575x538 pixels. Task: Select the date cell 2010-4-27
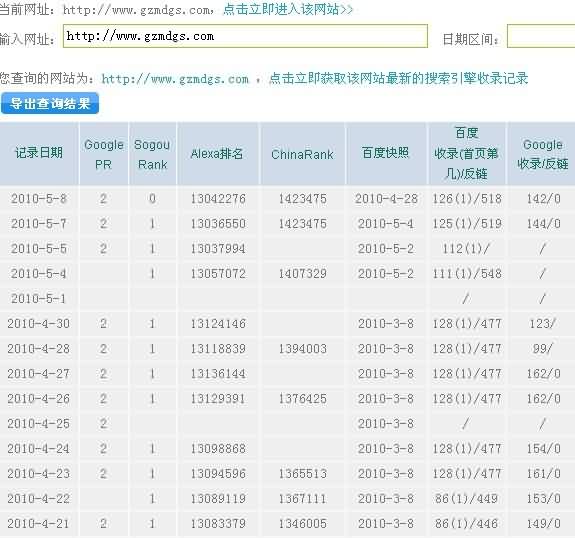(x=39, y=374)
